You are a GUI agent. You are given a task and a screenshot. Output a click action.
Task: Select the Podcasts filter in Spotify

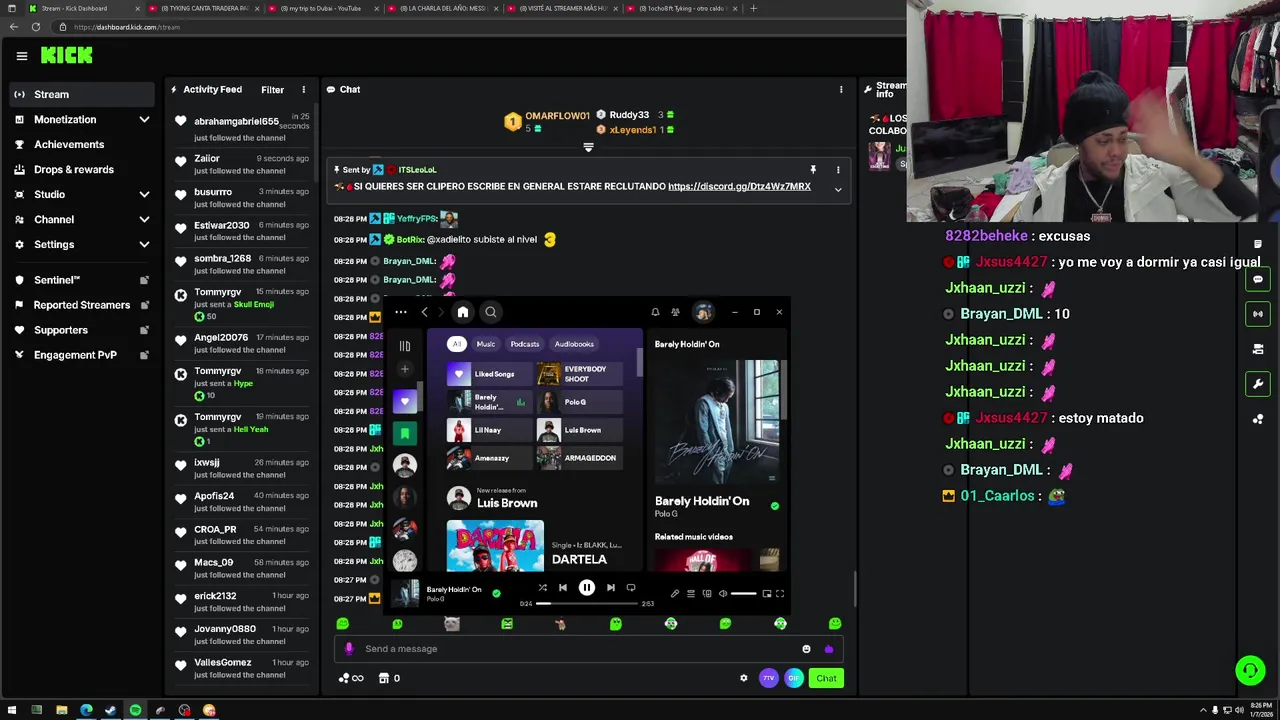click(524, 344)
